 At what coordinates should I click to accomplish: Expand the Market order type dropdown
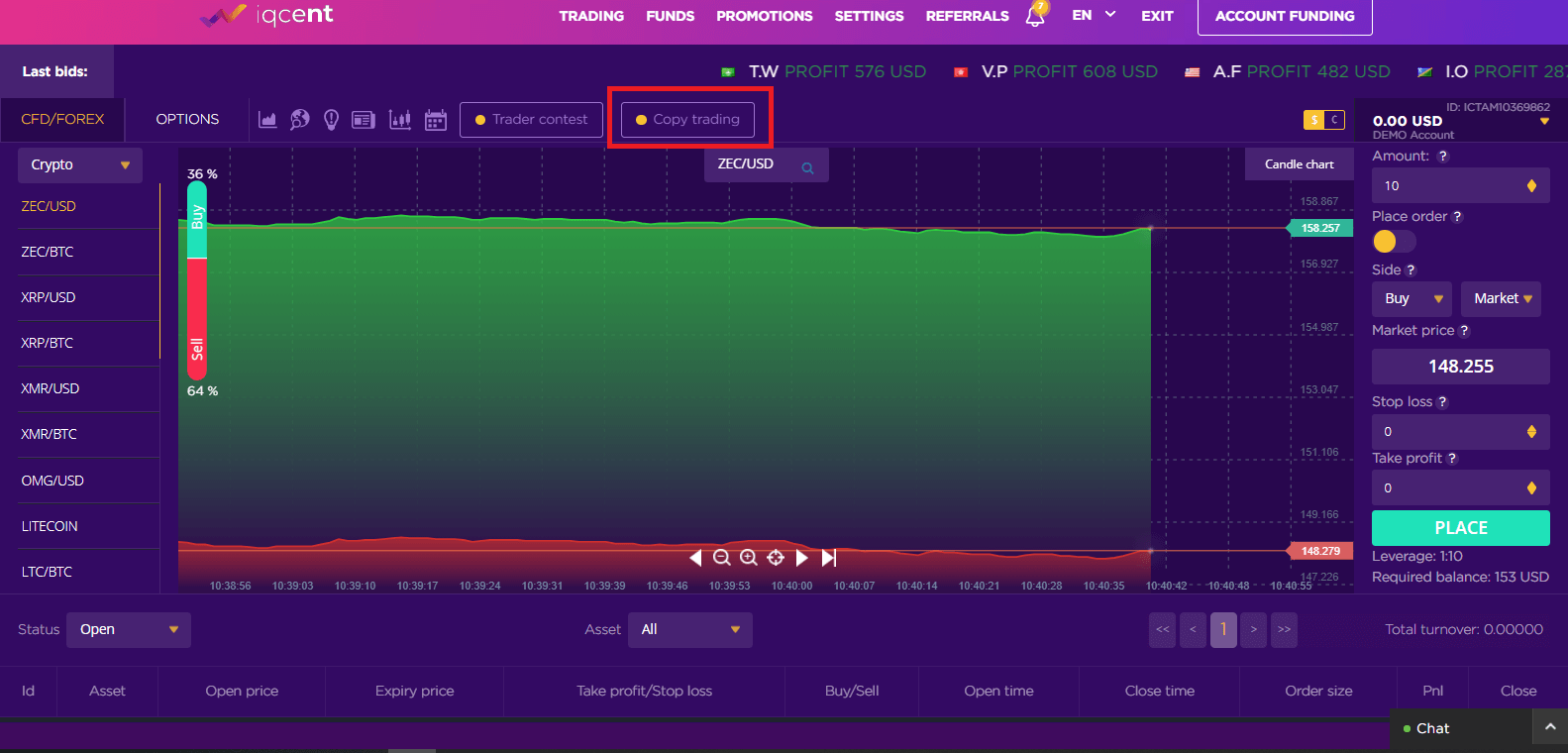(x=1501, y=299)
